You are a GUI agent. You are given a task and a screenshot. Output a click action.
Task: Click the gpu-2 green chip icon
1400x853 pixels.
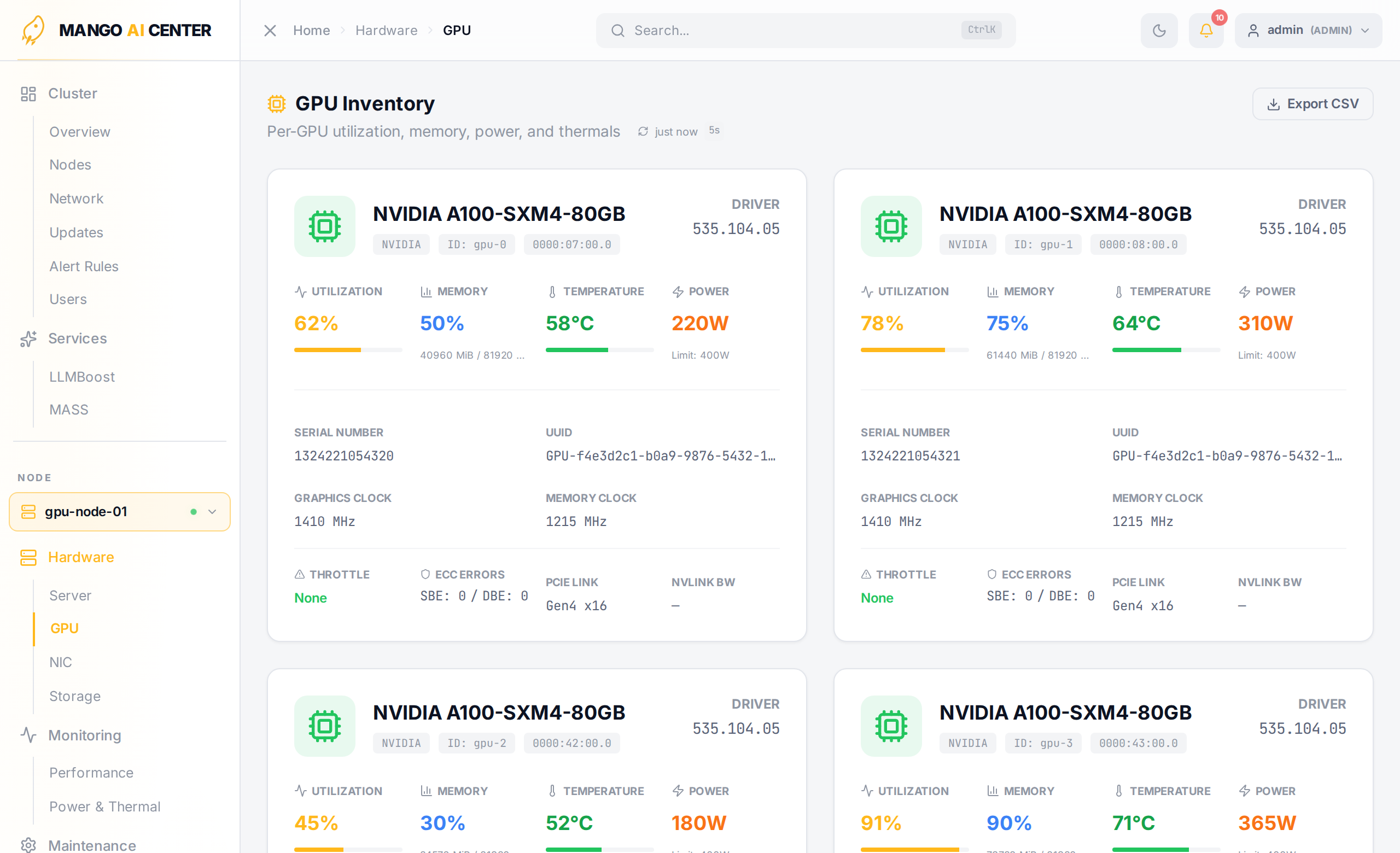[x=324, y=726]
